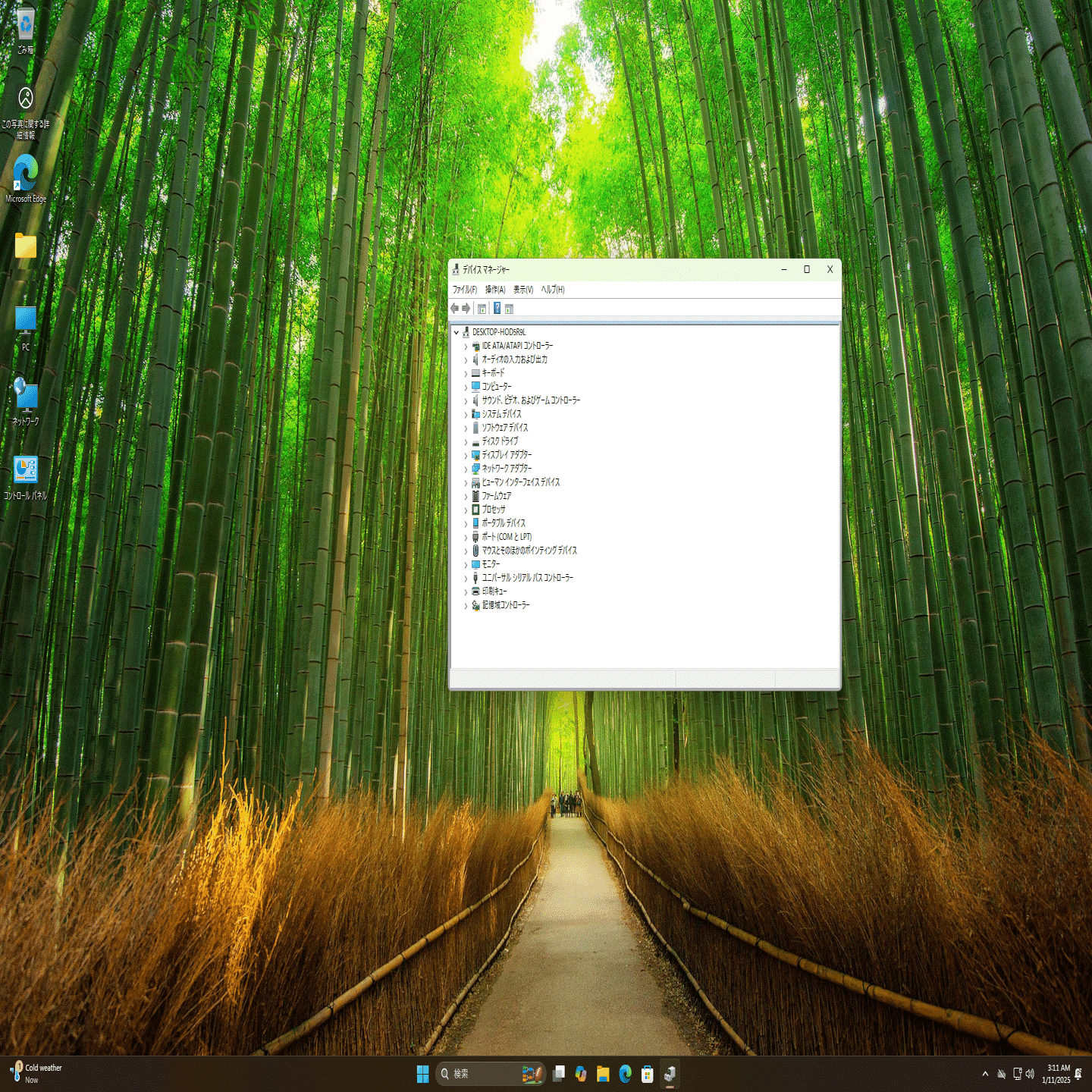Click the Forward navigation arrow in Device Manager
The height and width of the screenshot is (1092, 1092).
[466, 308]
